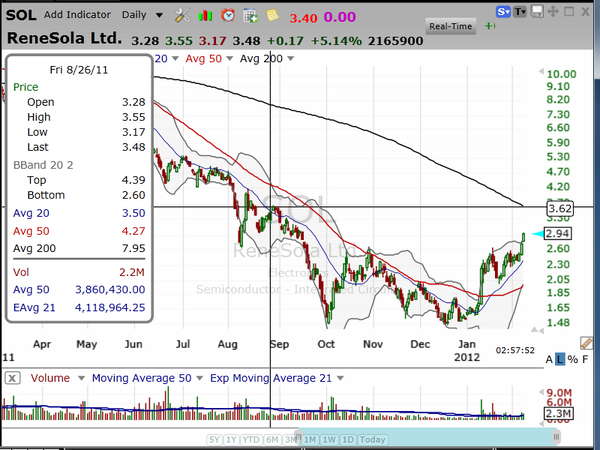Viewport: 600px width, 450px height.
Task: Select the 6M range button
Action: coord(272,440)
